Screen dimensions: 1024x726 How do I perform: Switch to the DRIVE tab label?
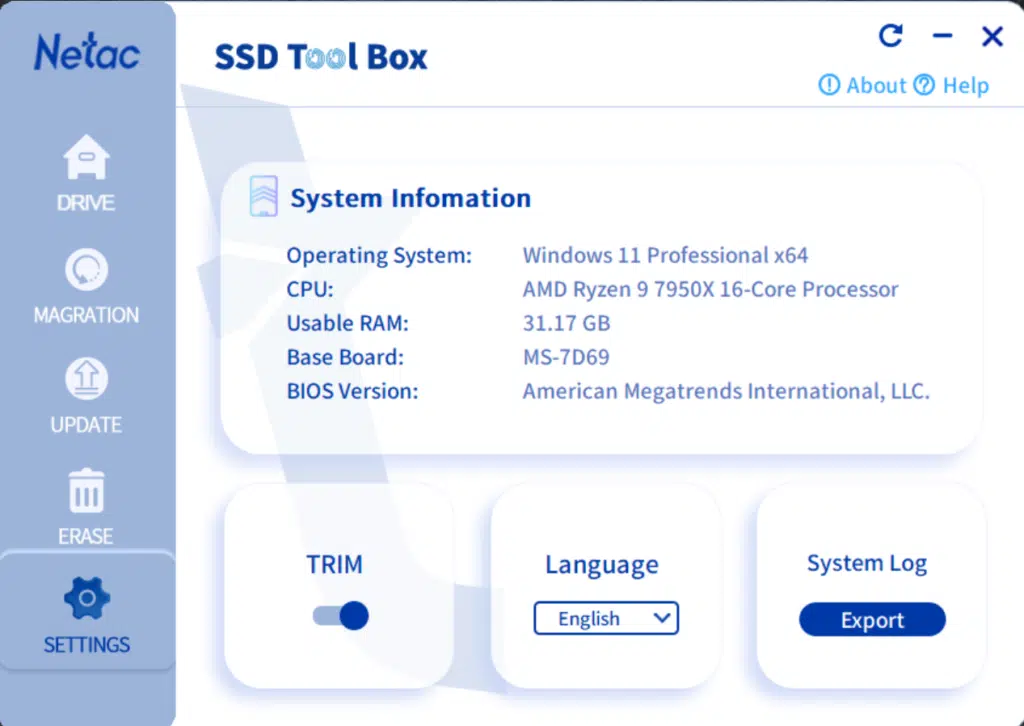tap(86, 203)
